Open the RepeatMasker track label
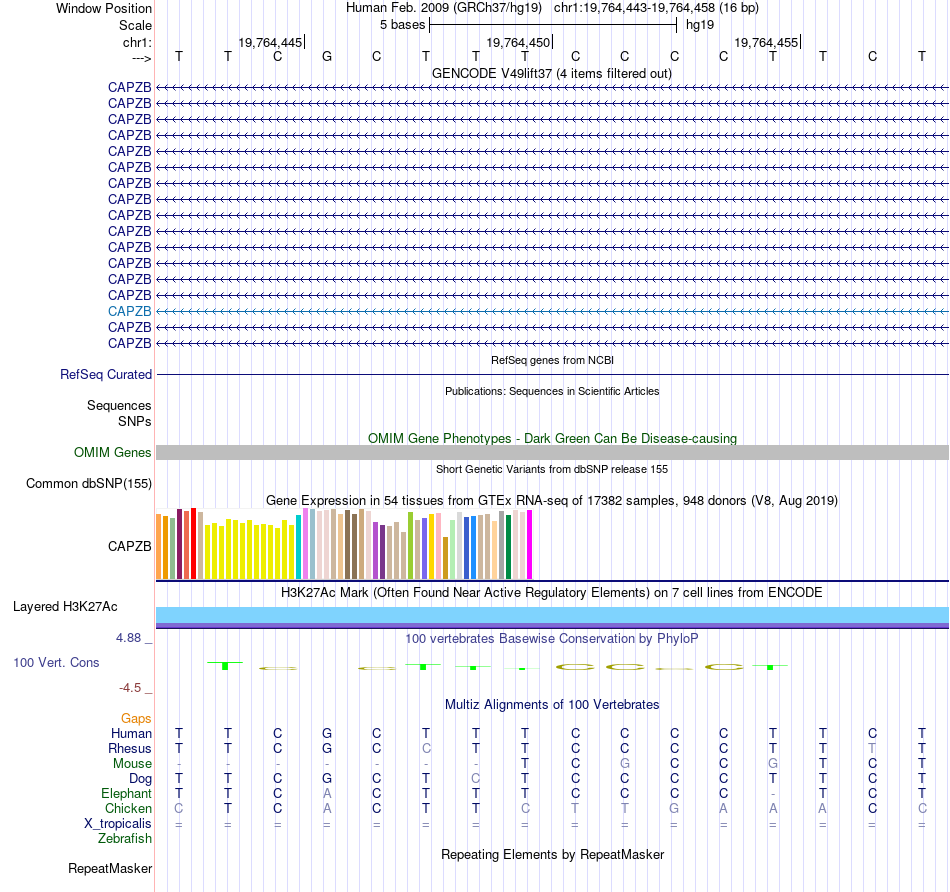 click(110, 869)
